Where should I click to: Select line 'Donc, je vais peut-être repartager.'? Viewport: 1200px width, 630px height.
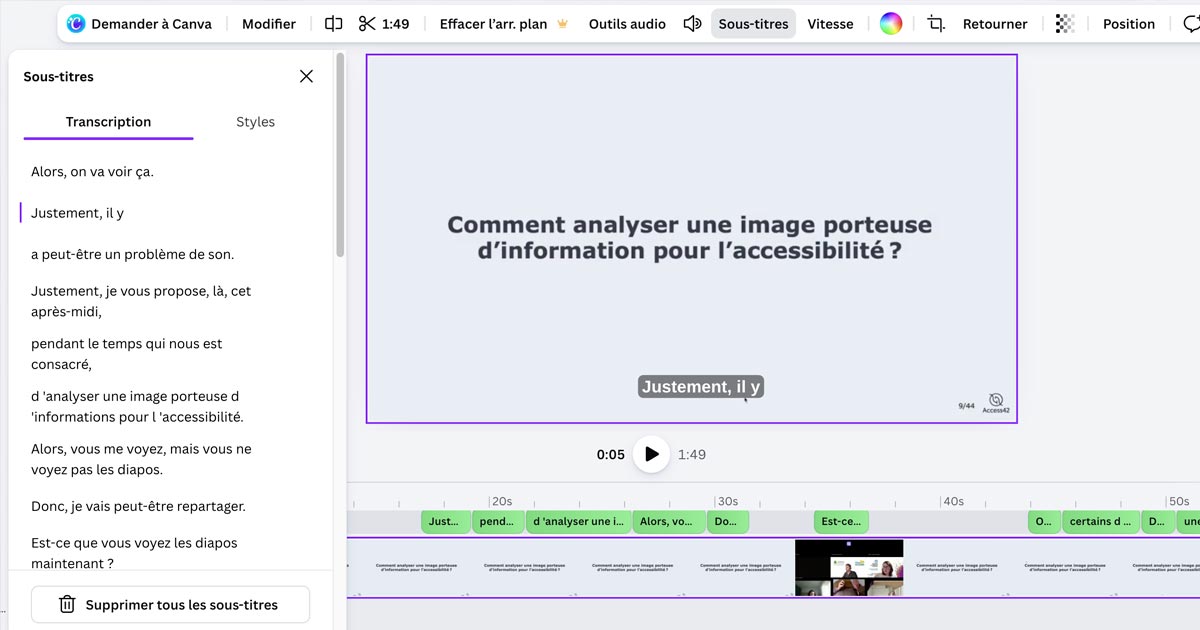point(138,506)
